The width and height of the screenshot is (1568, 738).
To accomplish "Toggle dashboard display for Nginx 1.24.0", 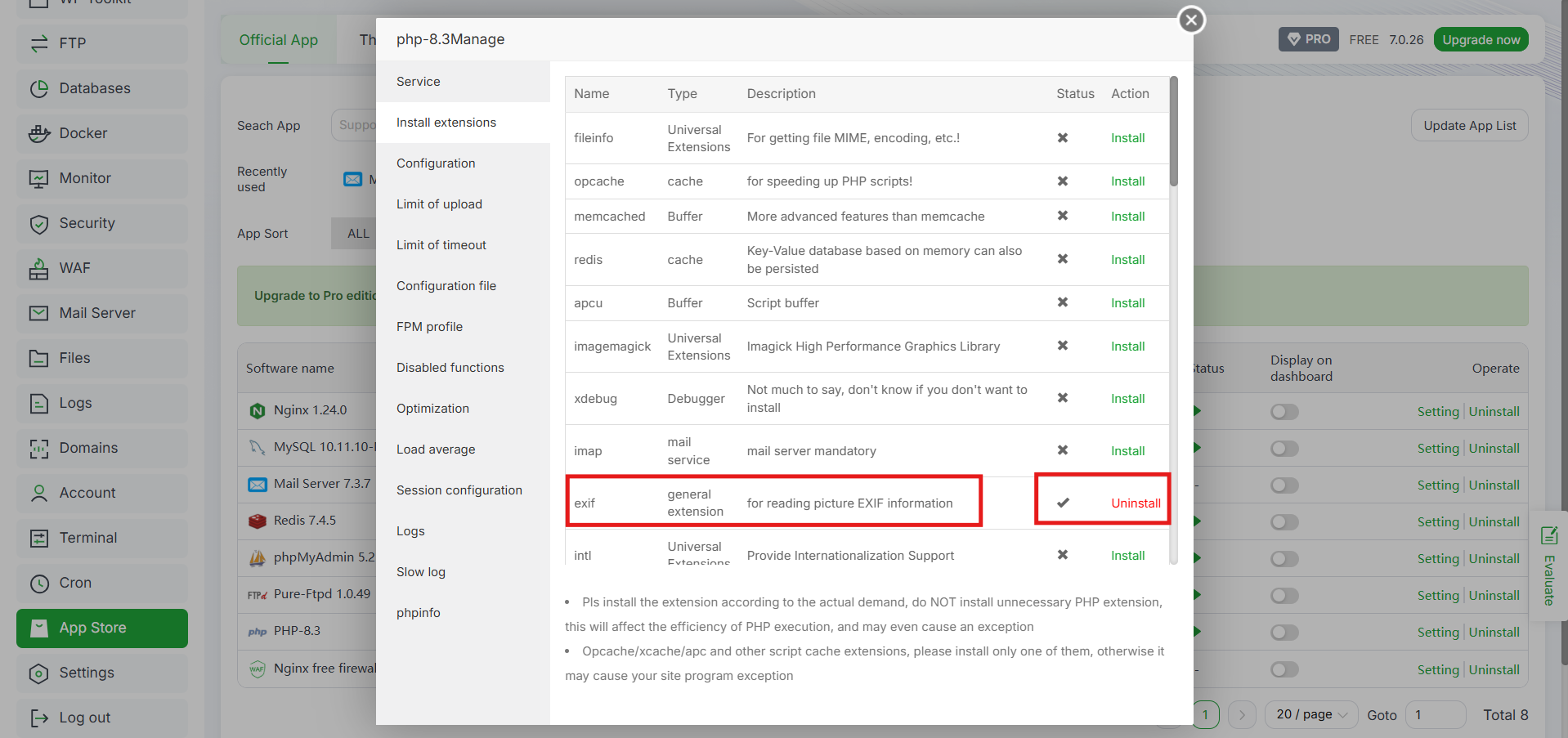I will [1284, 412].
